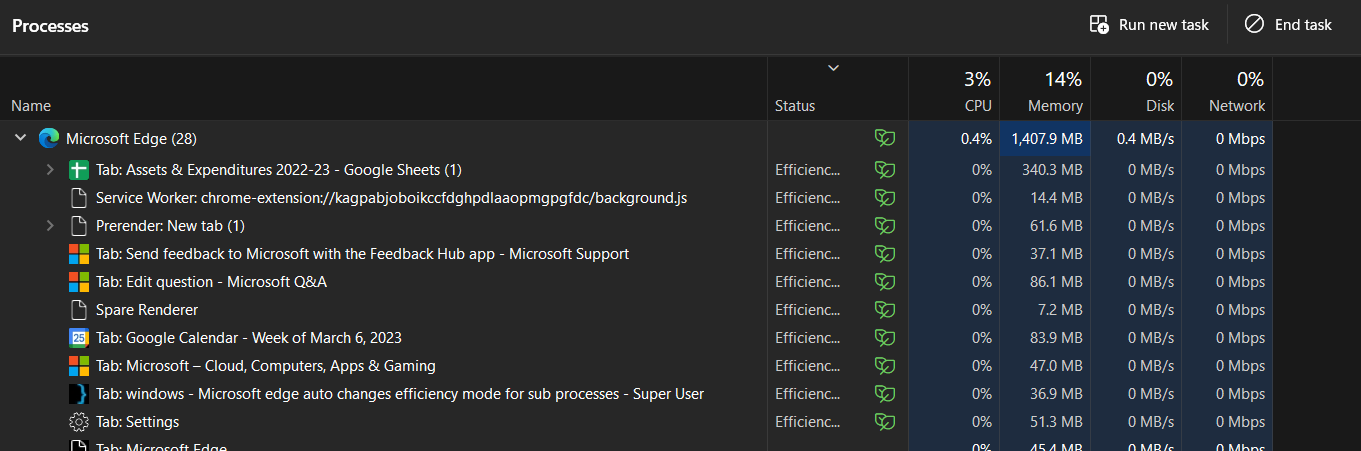
Task: Click the 36.9 MB memory value
Action: point(1057,394)
